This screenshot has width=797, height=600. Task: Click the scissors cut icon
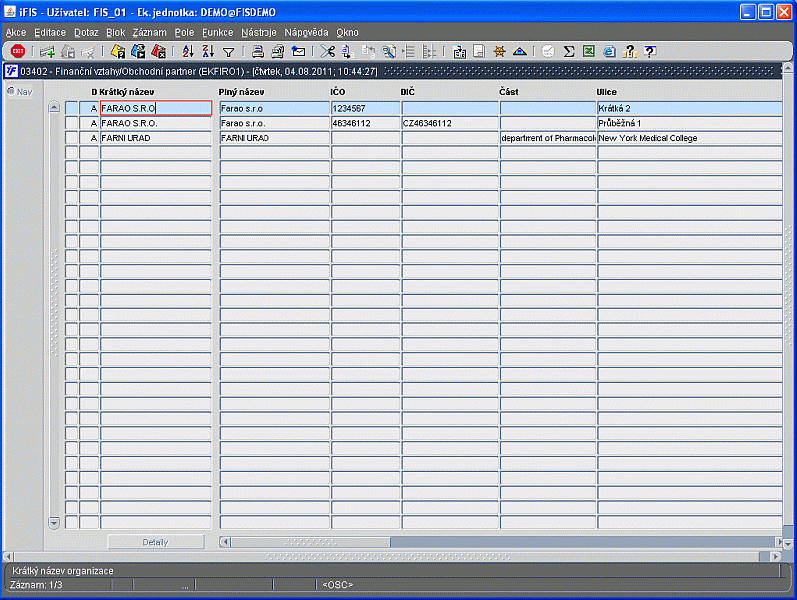pos(328,51)
